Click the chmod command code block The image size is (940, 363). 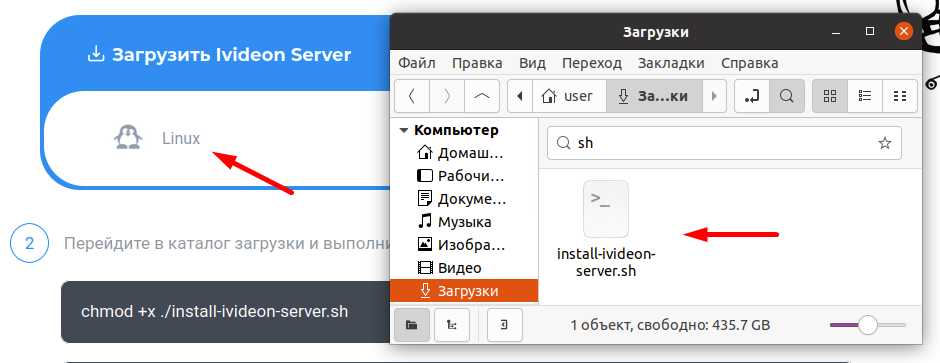click(x=225, y=311)
